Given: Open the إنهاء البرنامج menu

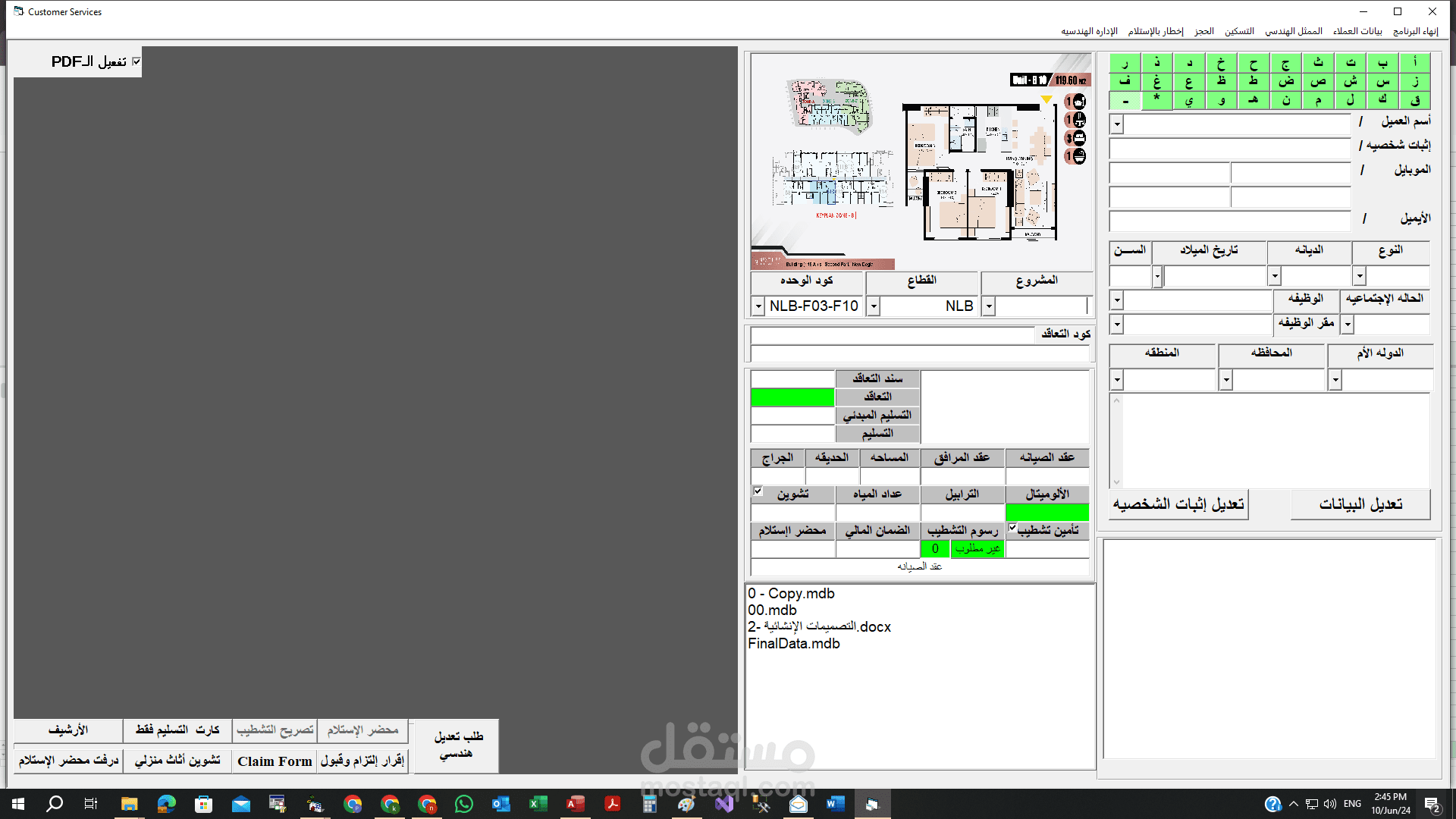Looking at the screenshot, I should point(1415,31).
